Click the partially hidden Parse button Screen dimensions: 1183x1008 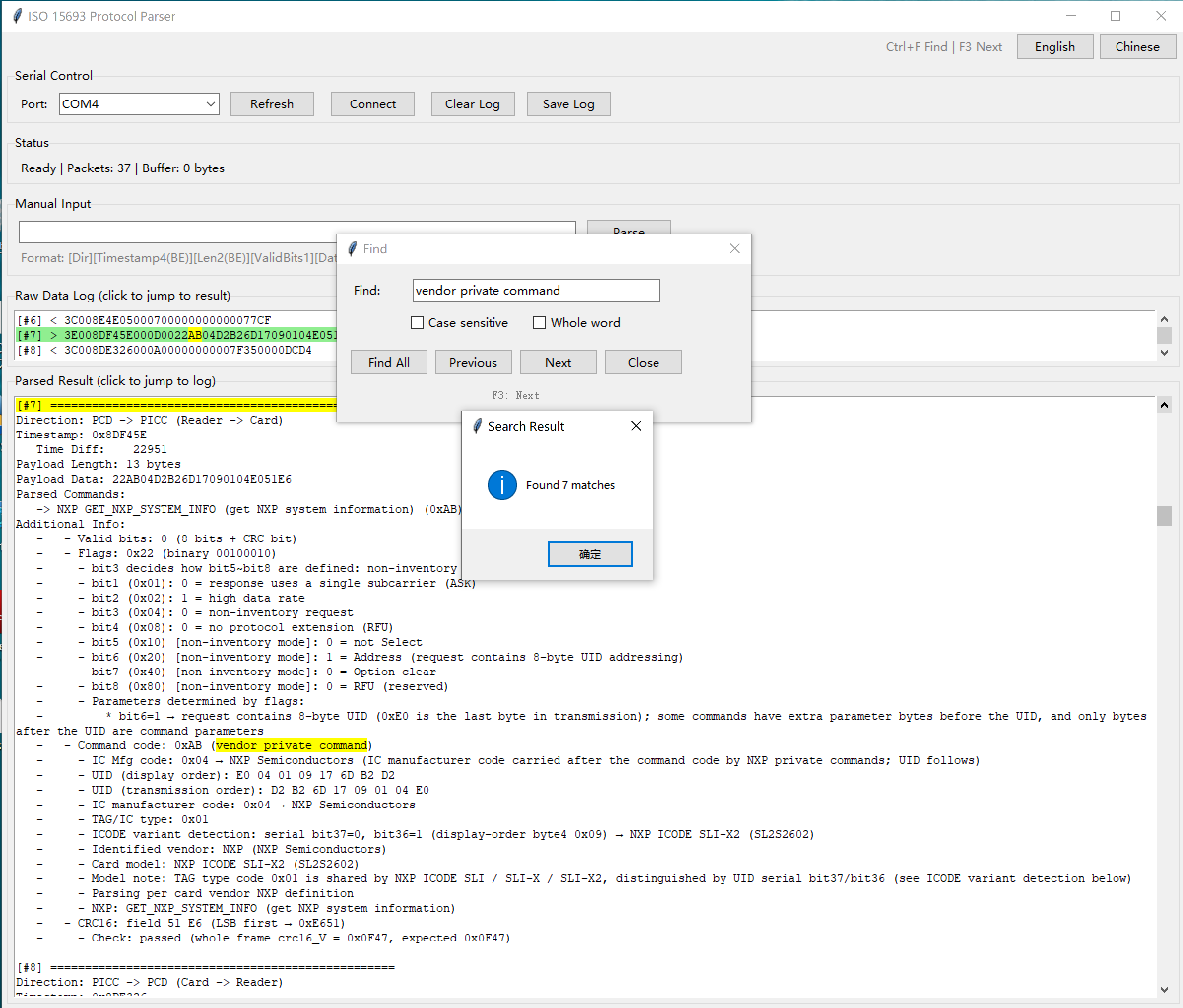628,227
